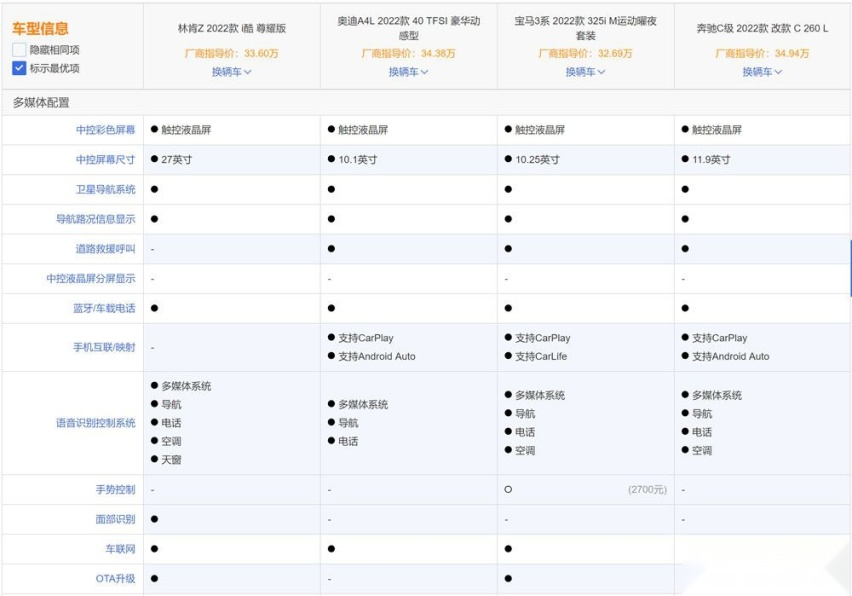
Task: Click the 面部识别 row label
Action: tap(115, 519)
